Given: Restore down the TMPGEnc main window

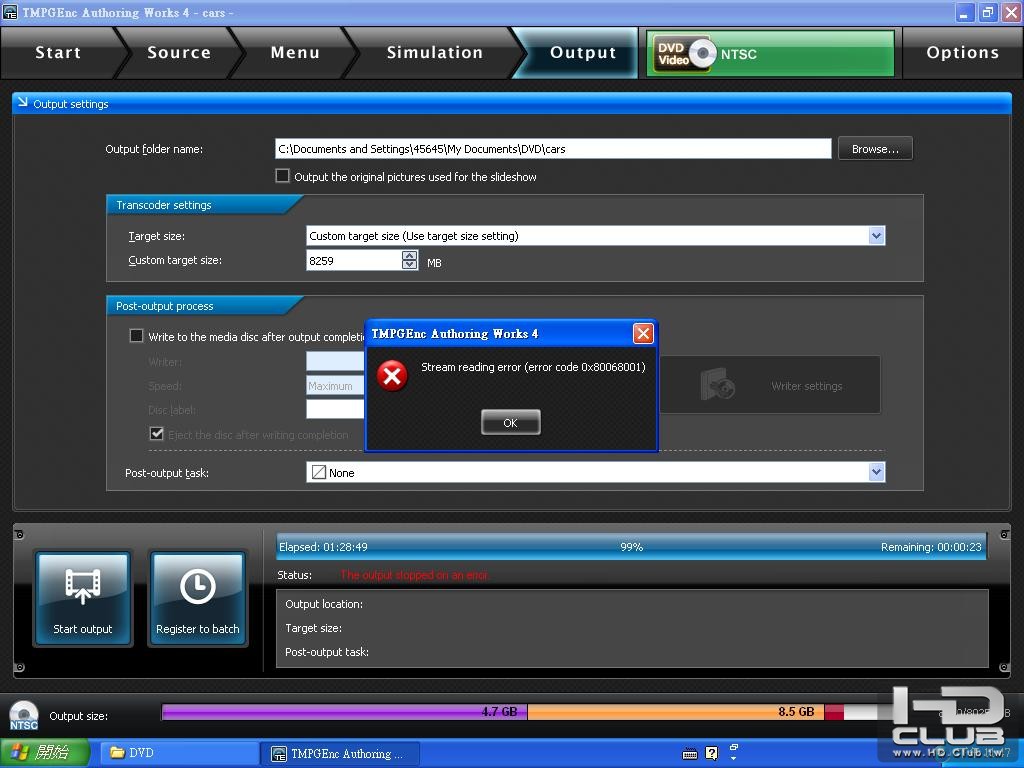Looking at the screenshot, I should click(987, 12).
